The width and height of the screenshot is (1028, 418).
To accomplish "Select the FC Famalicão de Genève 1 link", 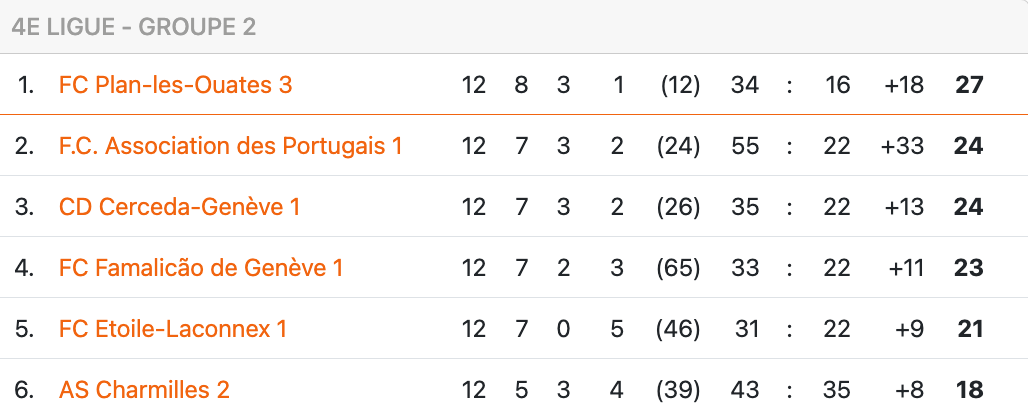I will [201, 268].
